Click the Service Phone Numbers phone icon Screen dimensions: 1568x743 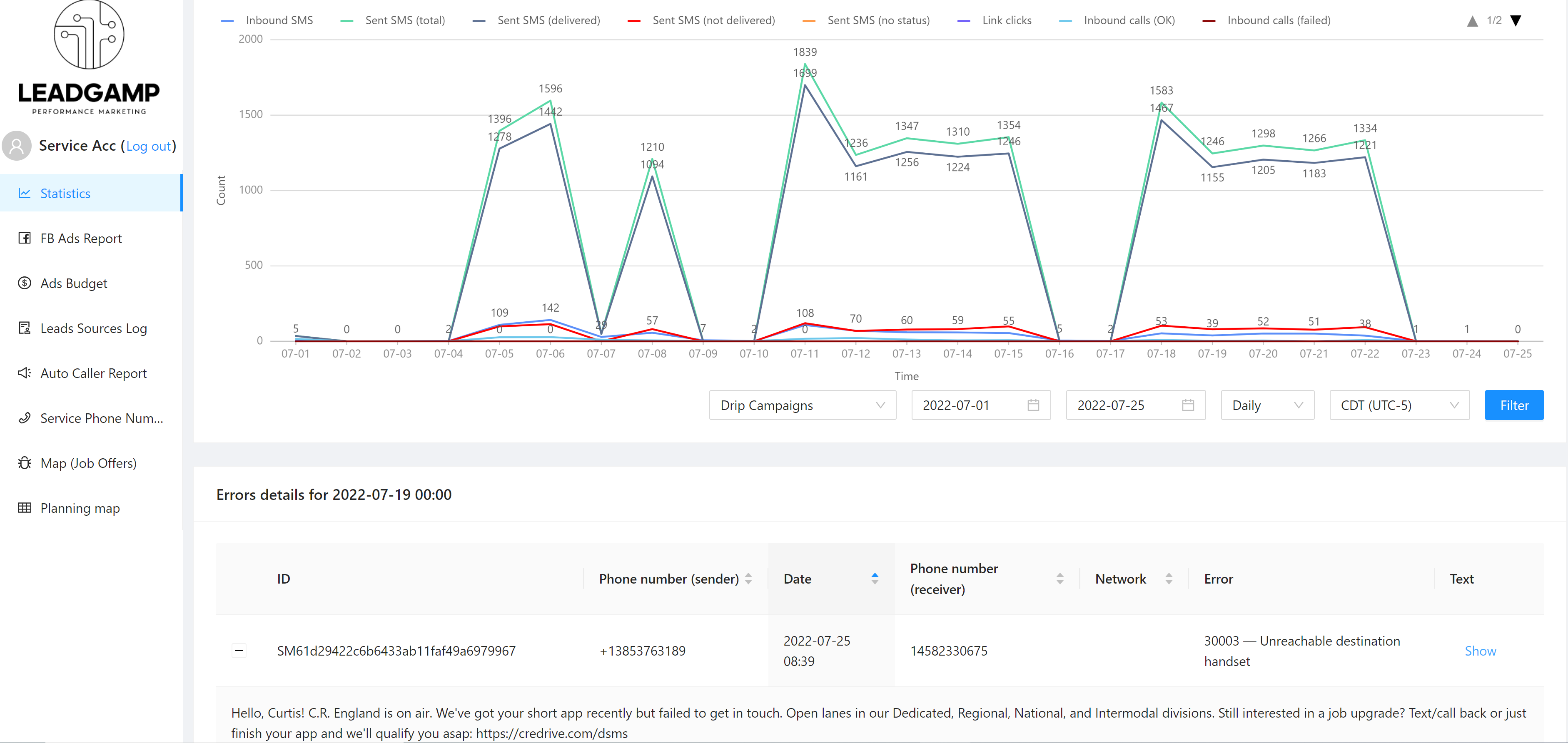(x=24, y=419)
